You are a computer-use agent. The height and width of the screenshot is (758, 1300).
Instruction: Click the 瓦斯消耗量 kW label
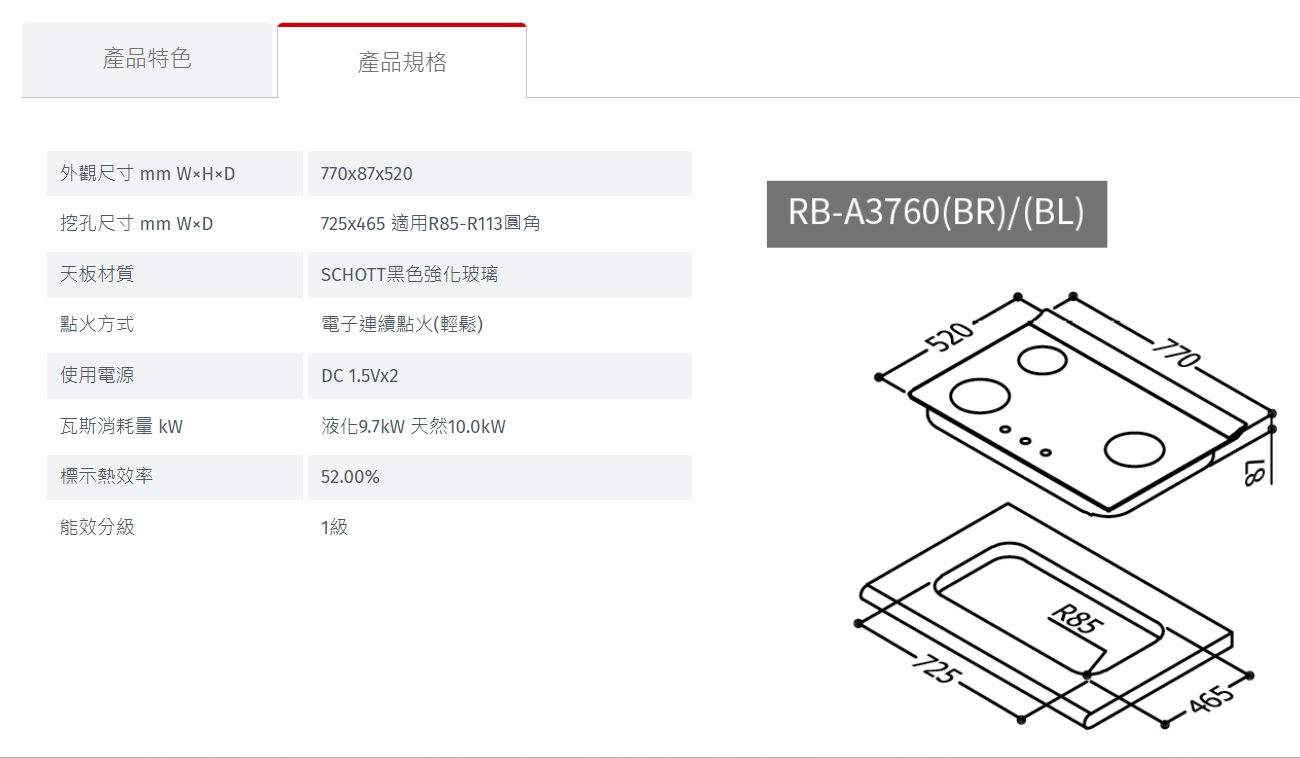122,427
